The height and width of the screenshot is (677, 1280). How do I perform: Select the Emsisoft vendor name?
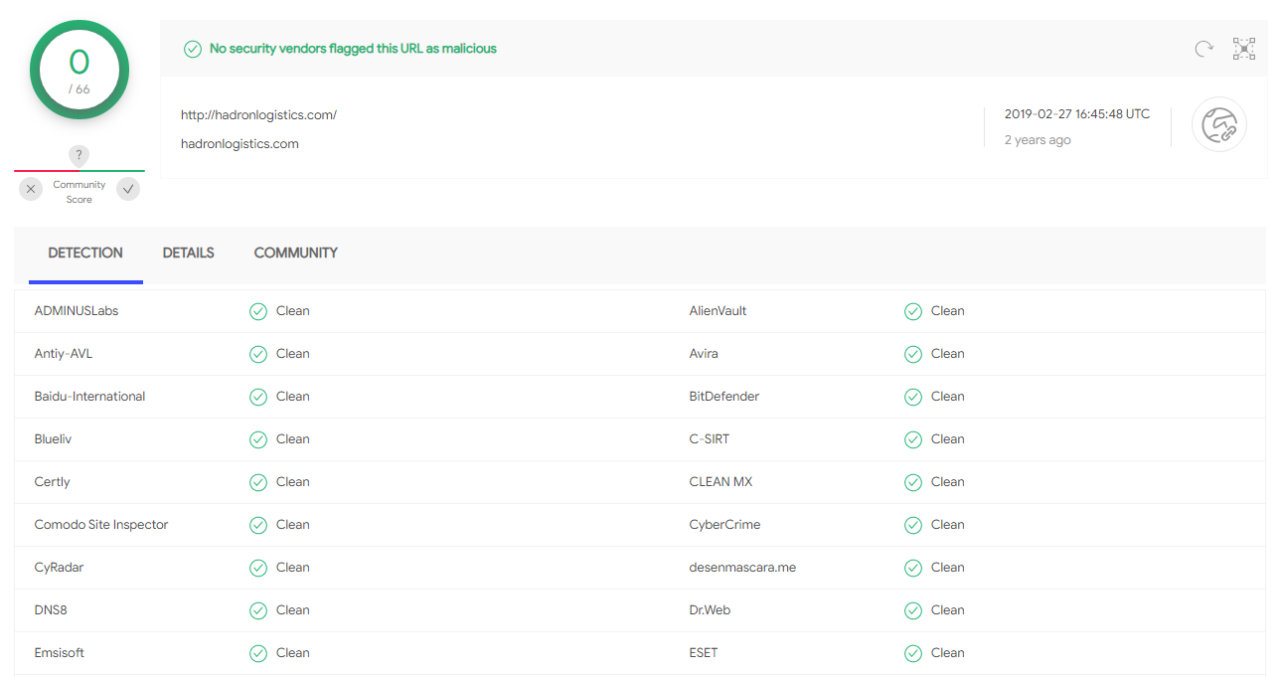pyautogui.click(x=59, y=653)
